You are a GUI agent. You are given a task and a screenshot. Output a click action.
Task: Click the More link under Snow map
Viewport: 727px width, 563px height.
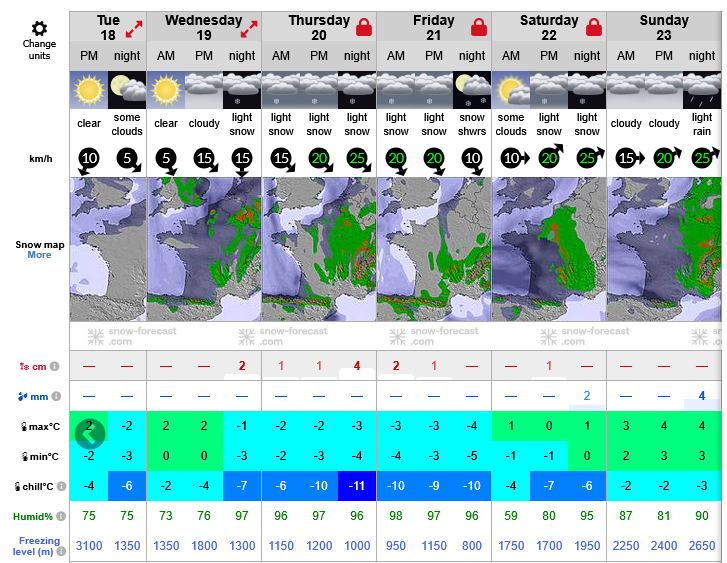39,255
